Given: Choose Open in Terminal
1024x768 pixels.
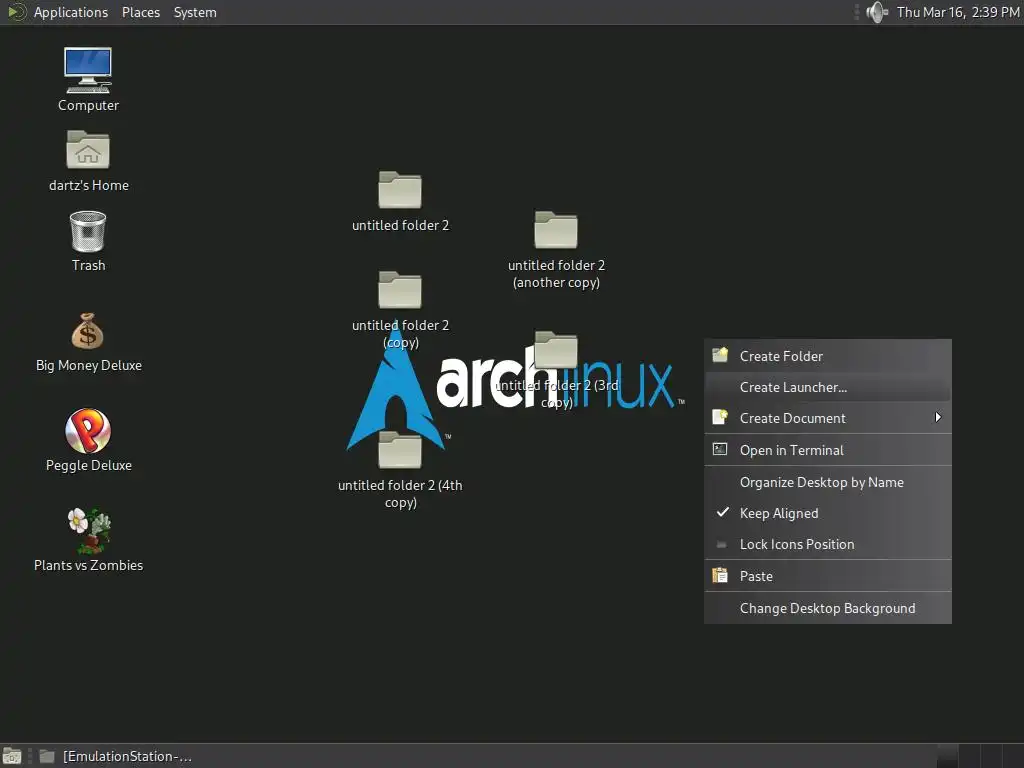Looking at the screenshot, I should (x=827, y=450).
